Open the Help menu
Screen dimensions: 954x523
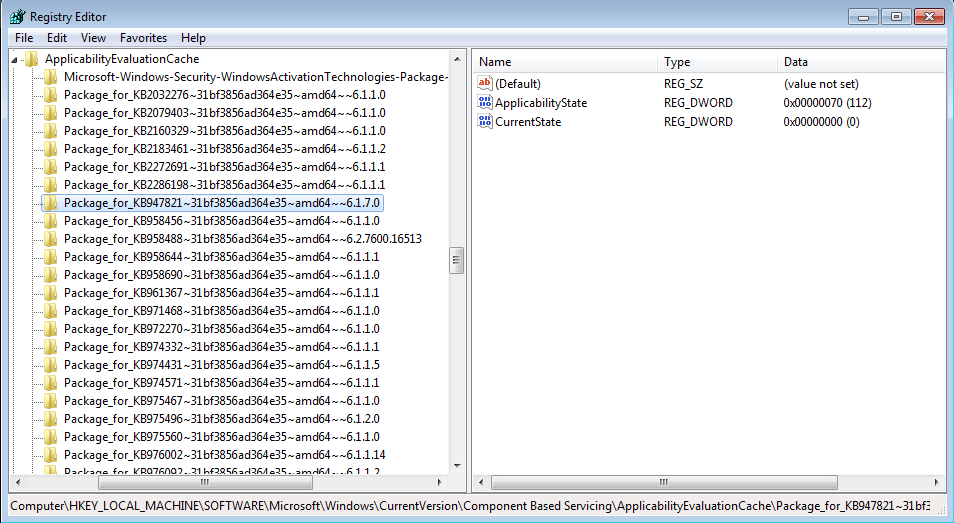pos(193,38)
